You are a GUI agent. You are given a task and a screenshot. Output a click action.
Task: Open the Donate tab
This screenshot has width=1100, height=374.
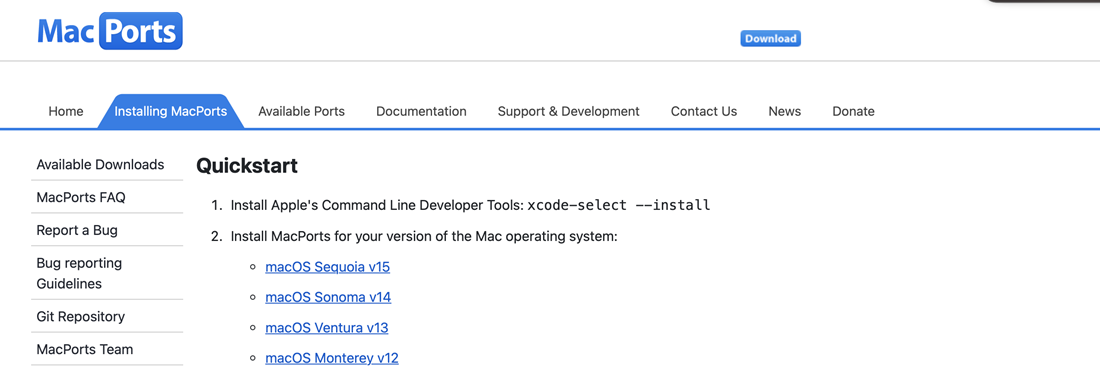point(853,112)
